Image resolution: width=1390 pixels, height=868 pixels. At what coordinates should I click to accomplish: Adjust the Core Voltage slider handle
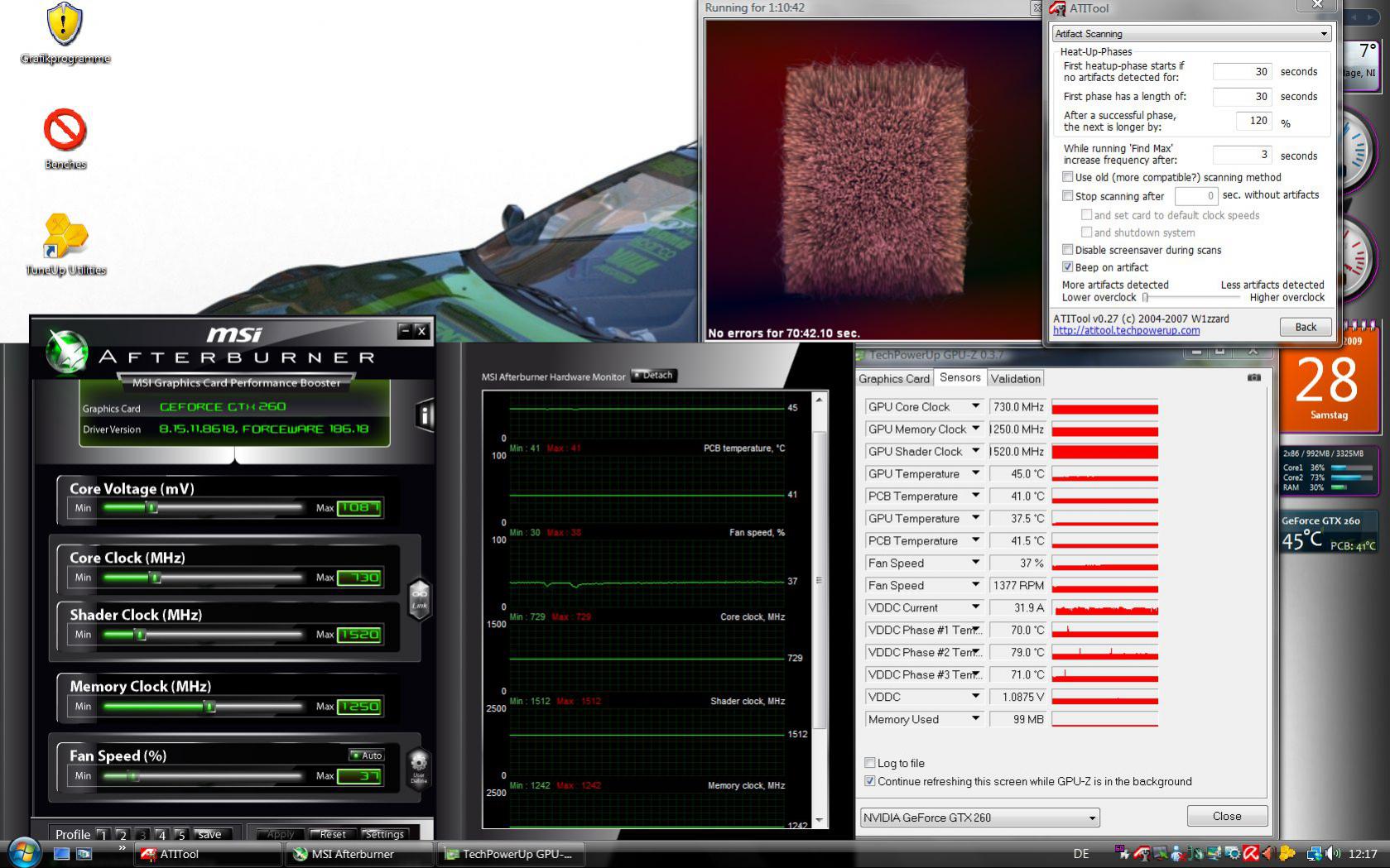152,507
